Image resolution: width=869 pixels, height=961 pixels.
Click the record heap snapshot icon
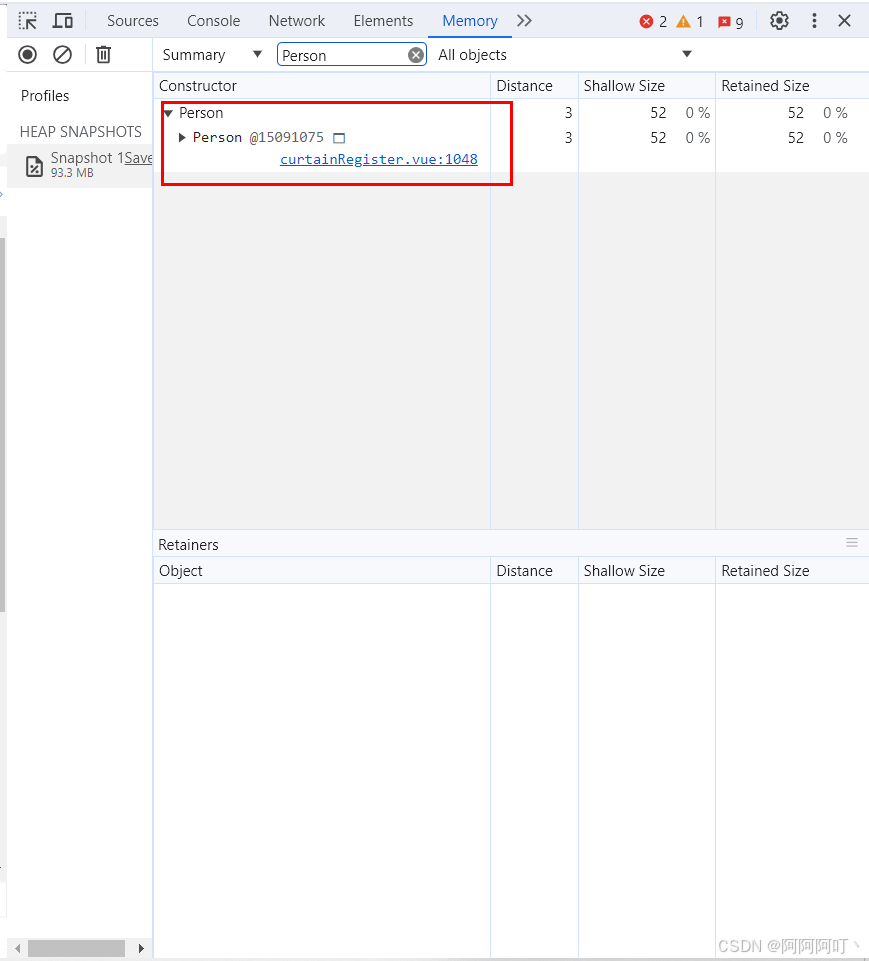pyautogui.click(x=27, y=54)
